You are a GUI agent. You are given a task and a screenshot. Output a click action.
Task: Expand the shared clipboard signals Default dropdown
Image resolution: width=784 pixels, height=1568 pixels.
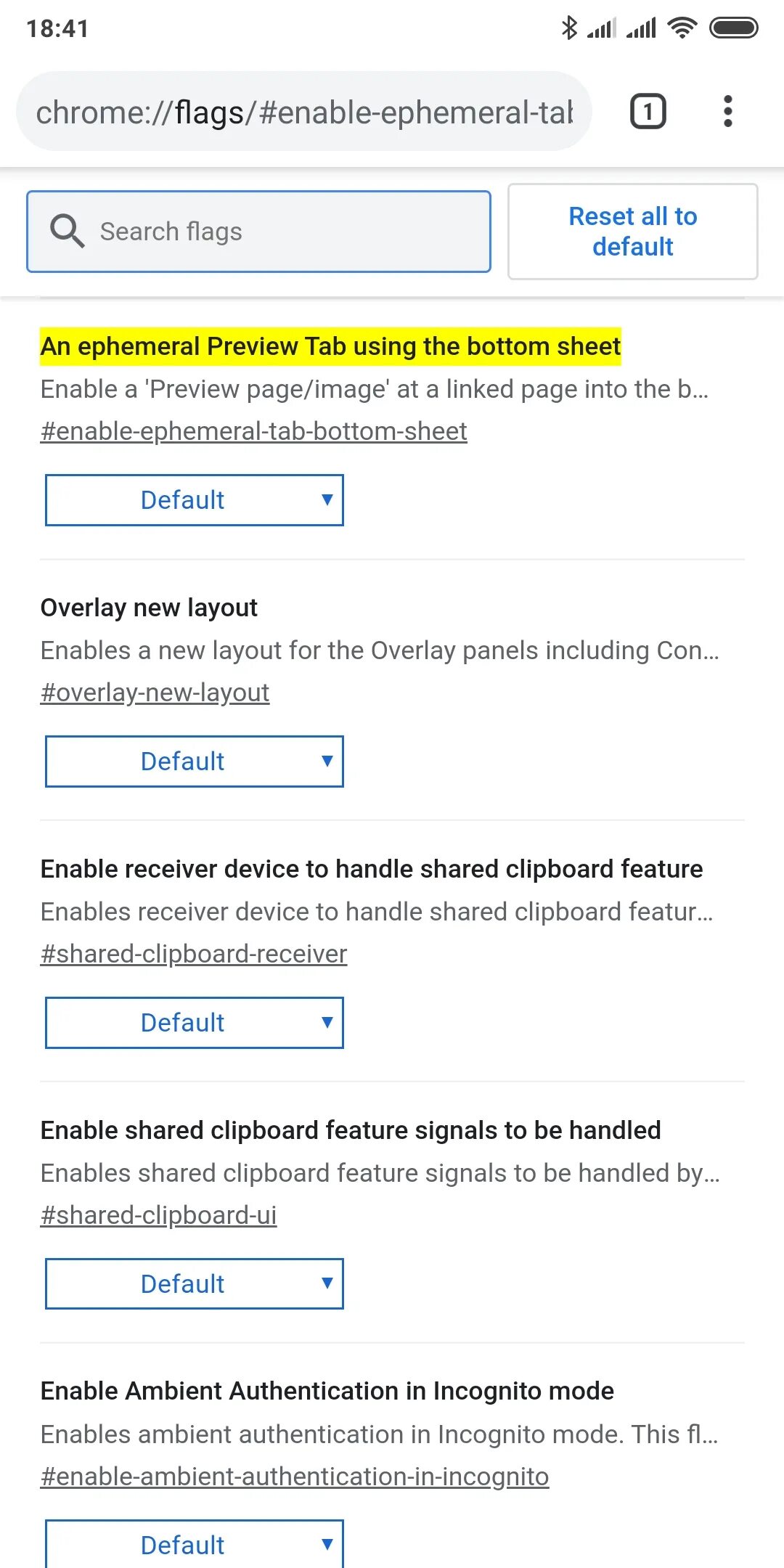(x=194, y=1284)
